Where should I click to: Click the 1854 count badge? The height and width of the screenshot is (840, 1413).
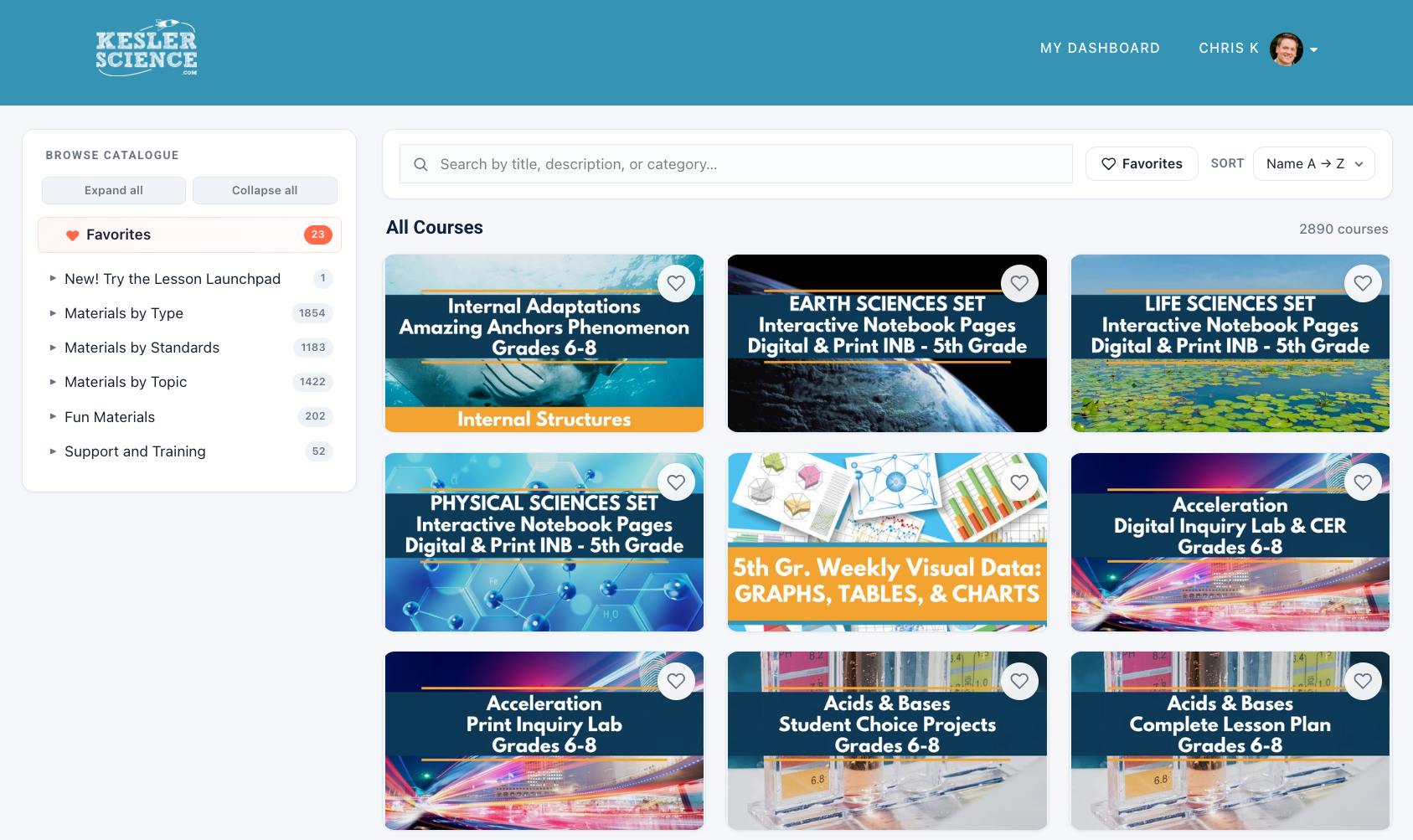point(312,313)
